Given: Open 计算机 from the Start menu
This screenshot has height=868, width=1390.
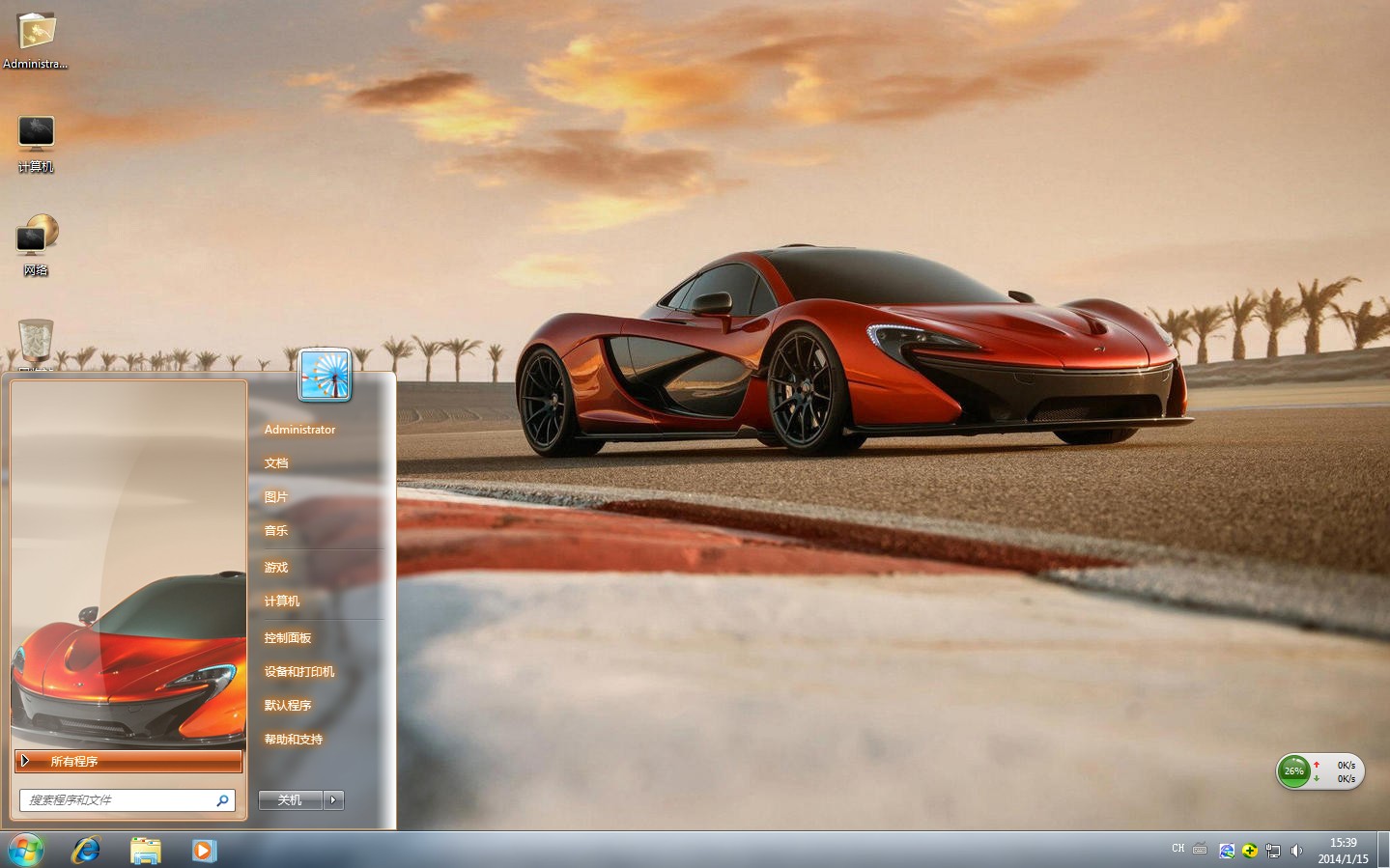Looking at the screenshot, I should [x=282, y=602].
